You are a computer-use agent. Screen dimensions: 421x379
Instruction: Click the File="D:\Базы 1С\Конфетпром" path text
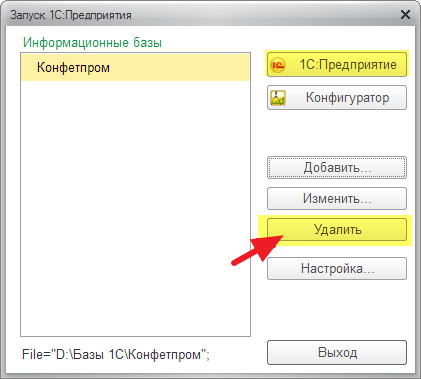pos(116,354)
